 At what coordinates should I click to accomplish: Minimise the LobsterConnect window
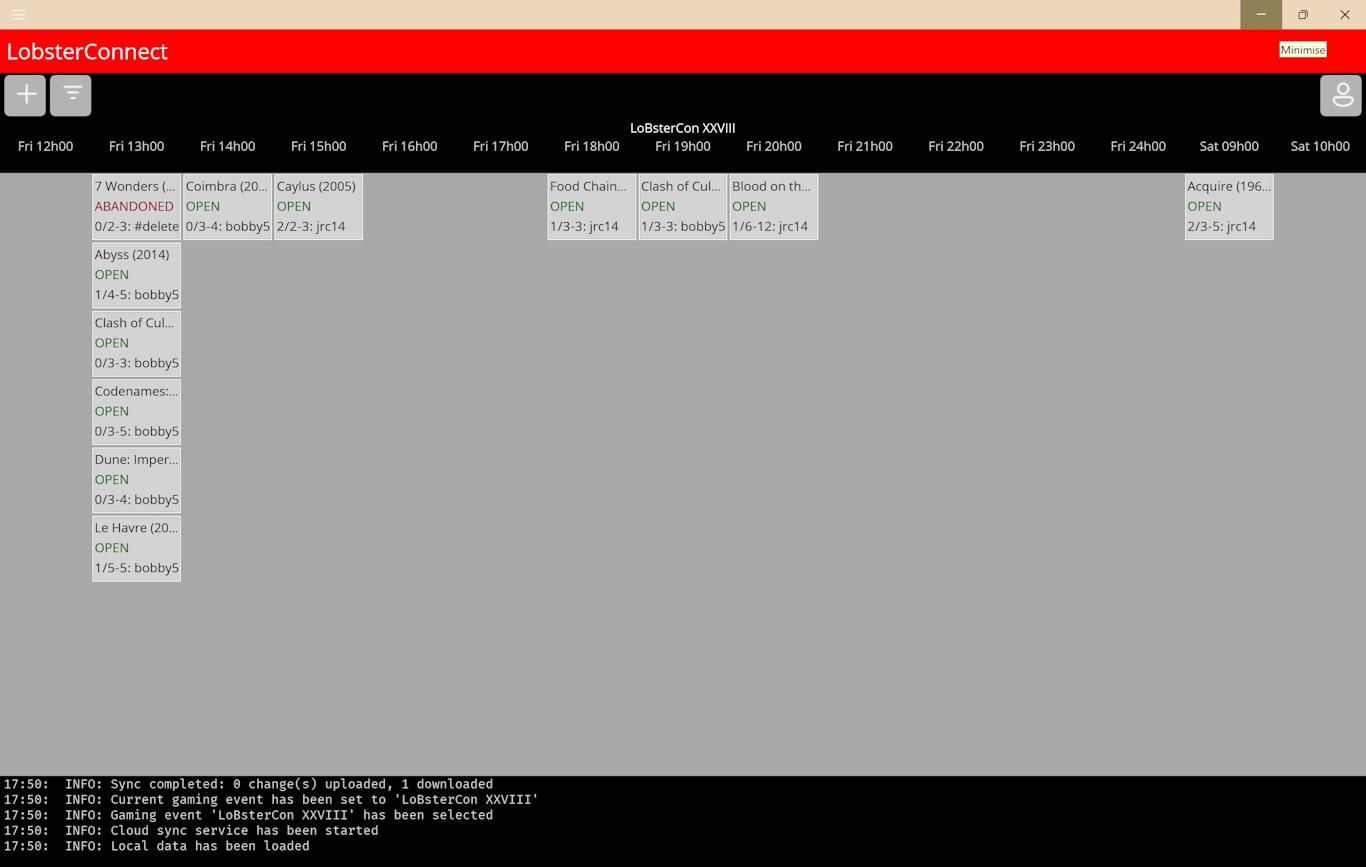coord(1261,14)
